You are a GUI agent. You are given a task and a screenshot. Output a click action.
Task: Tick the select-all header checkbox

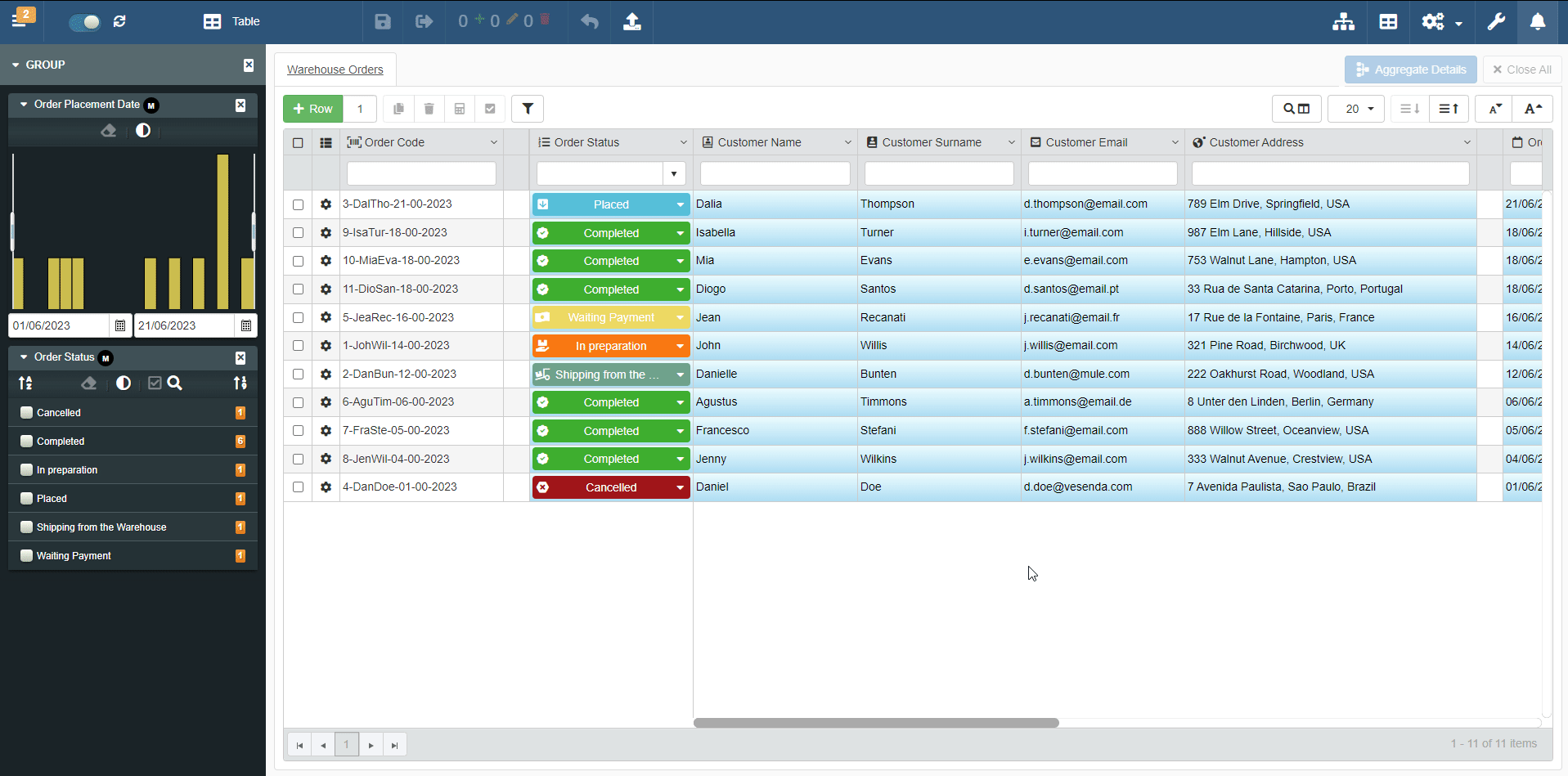(298, 142)
